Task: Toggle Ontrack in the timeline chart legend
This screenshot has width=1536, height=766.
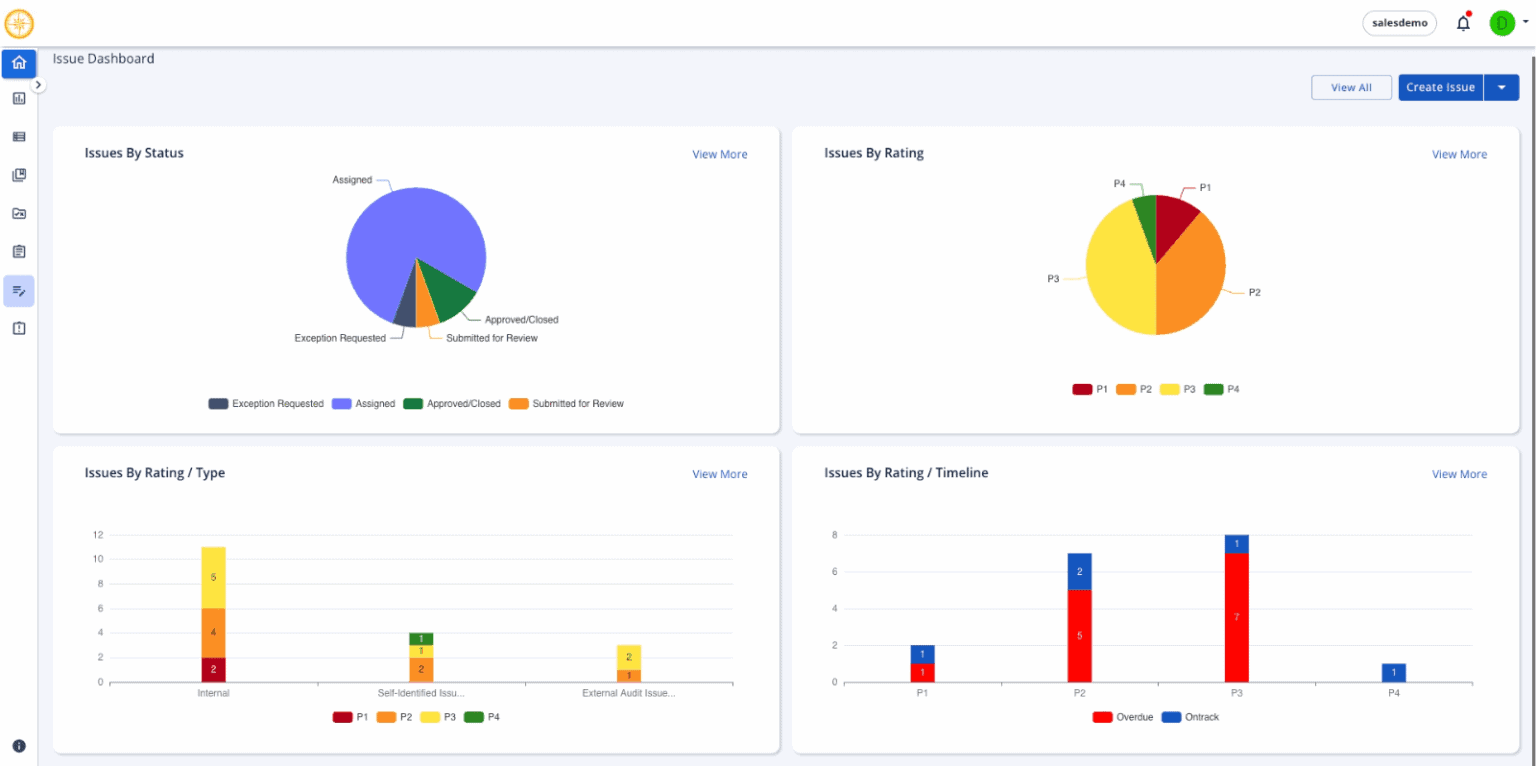Action: pyautogui.click(x=1190, y=717)
